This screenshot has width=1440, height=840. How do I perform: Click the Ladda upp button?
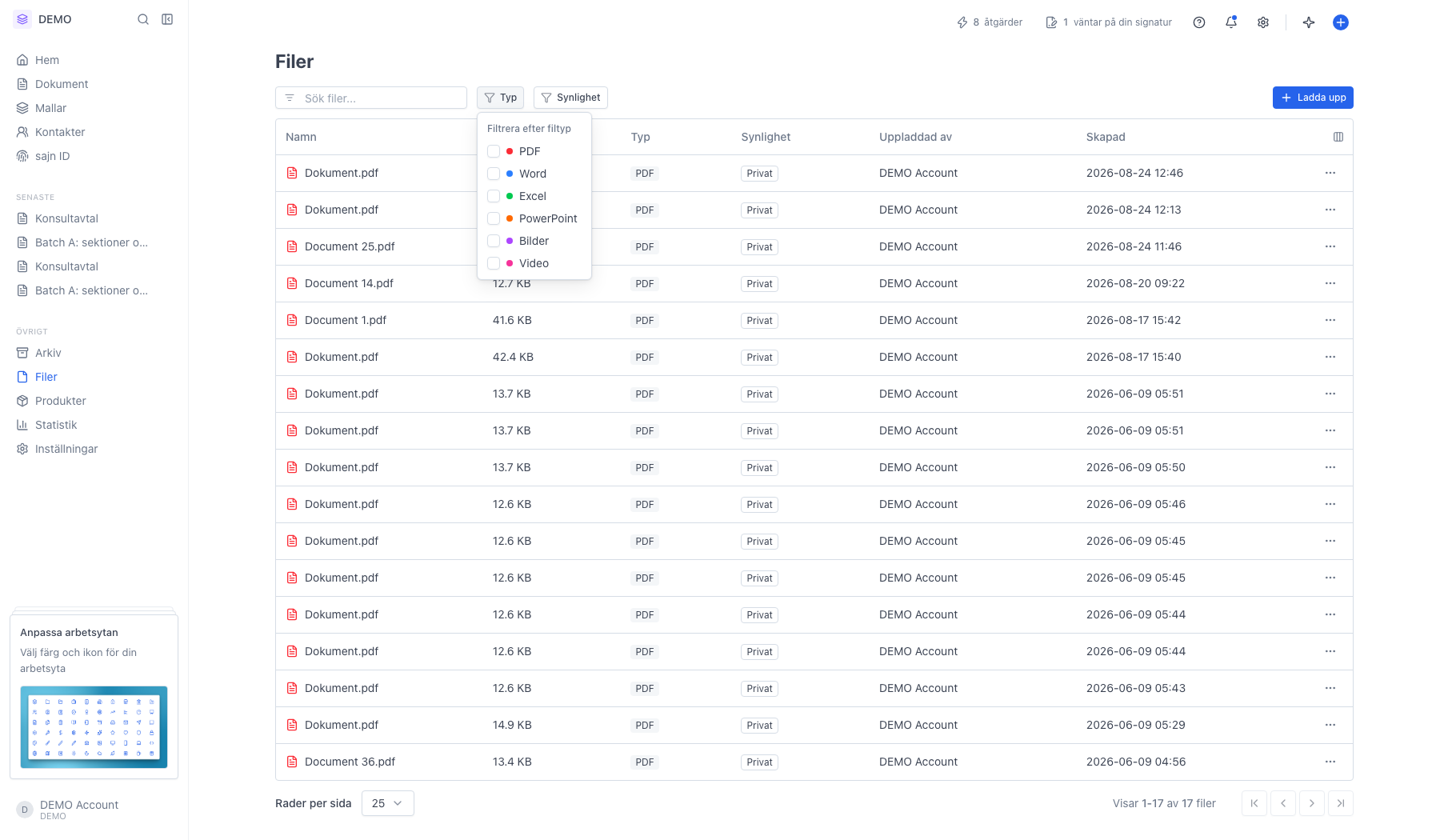tap(1313, 98)
